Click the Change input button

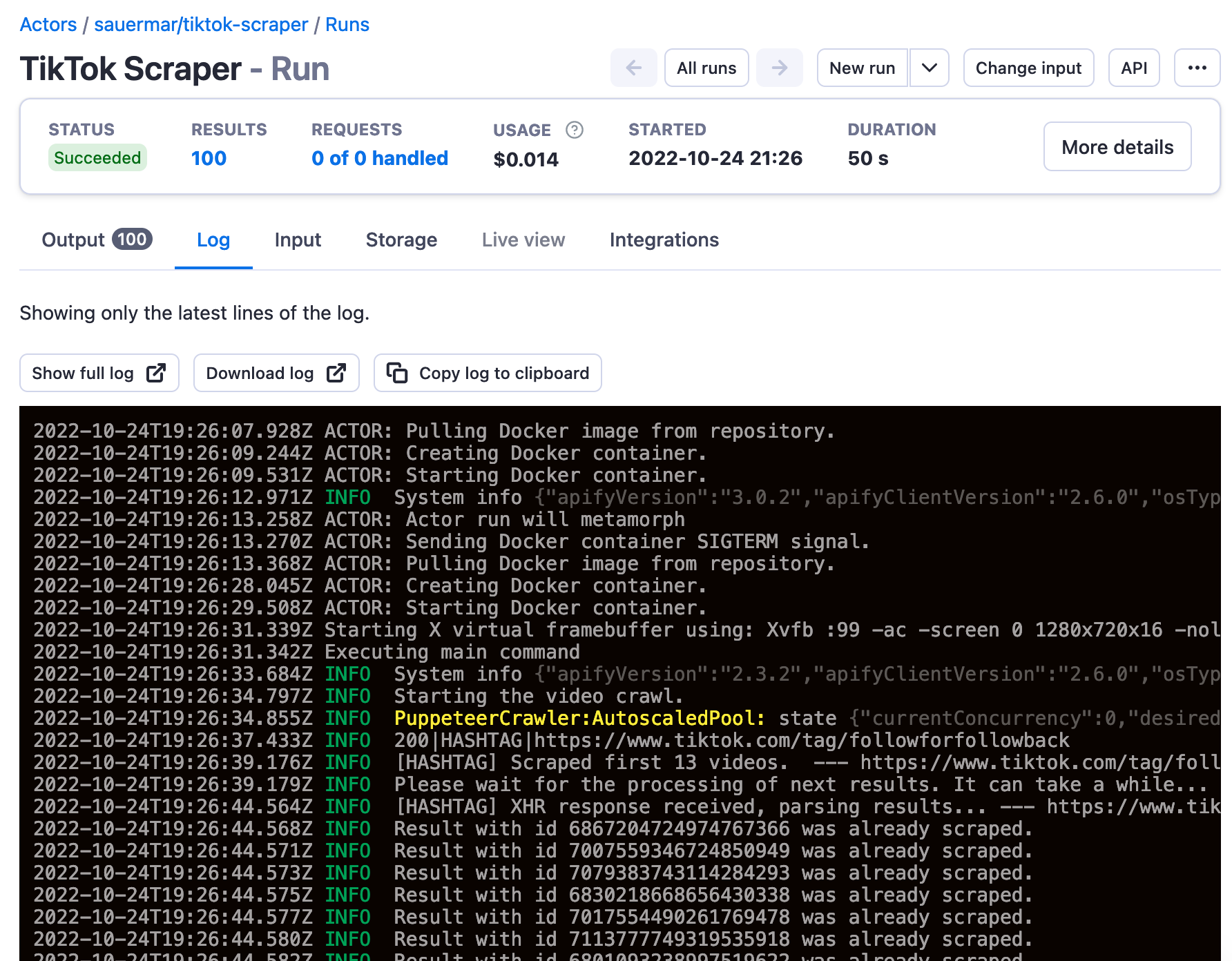tap(1028, 68)
